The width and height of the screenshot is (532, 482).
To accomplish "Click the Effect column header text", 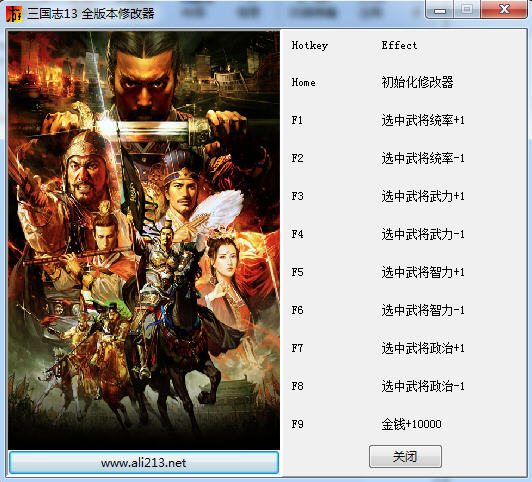I will tap(399, 45).
